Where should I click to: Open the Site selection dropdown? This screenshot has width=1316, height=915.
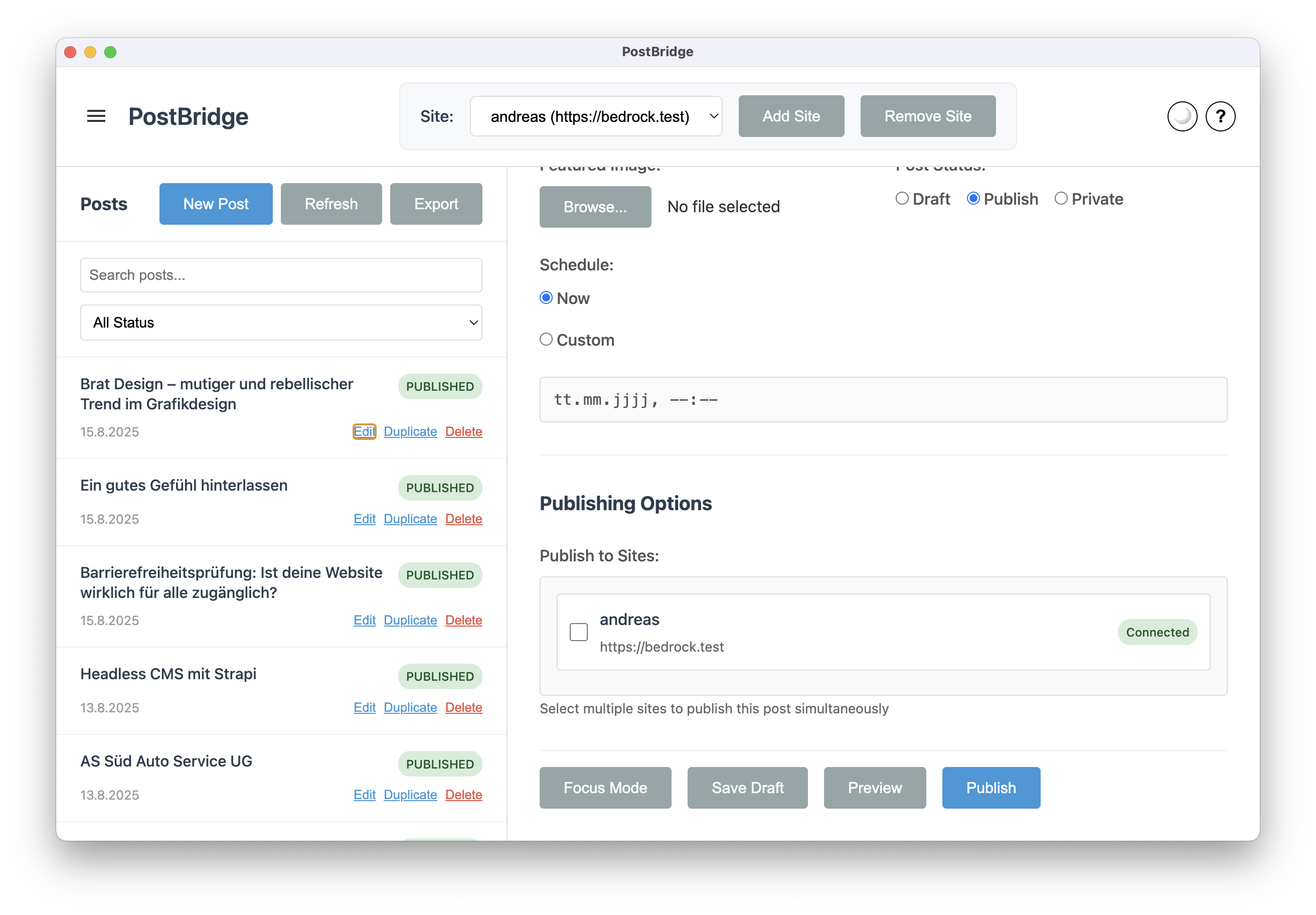595,116
